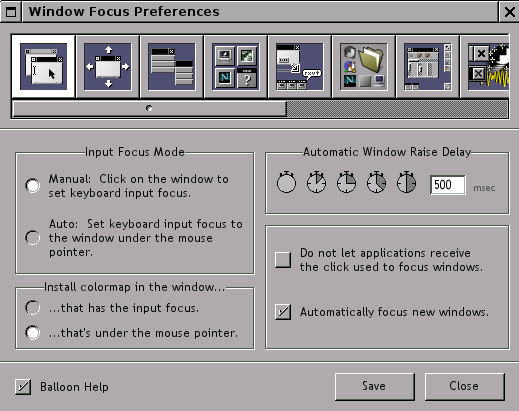
Task: Open the window movement arrows preferences icon
Action: click(107, 66)
